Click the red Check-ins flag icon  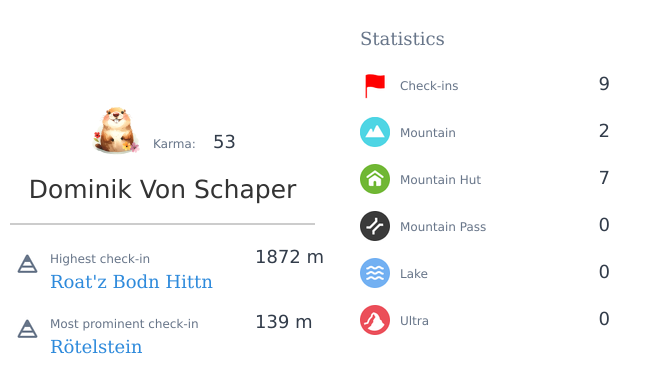375,86
